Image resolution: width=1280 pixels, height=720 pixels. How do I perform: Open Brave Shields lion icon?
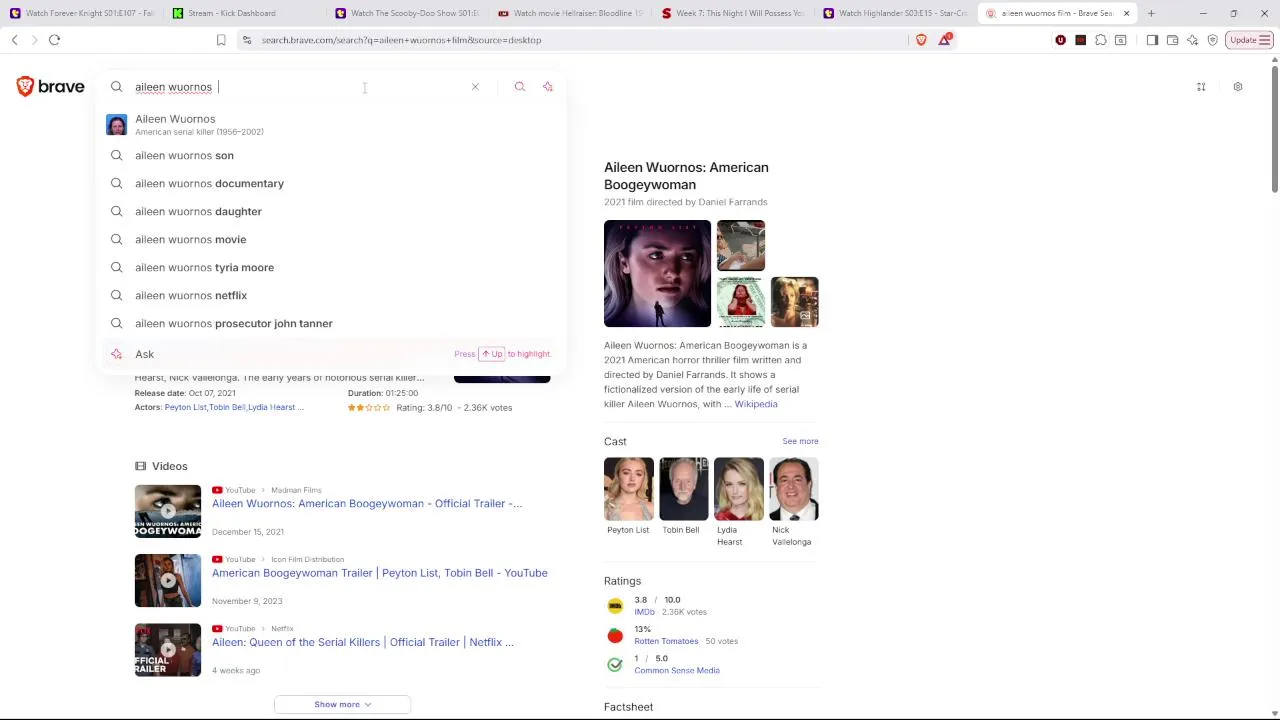click(x=921, y=40)
